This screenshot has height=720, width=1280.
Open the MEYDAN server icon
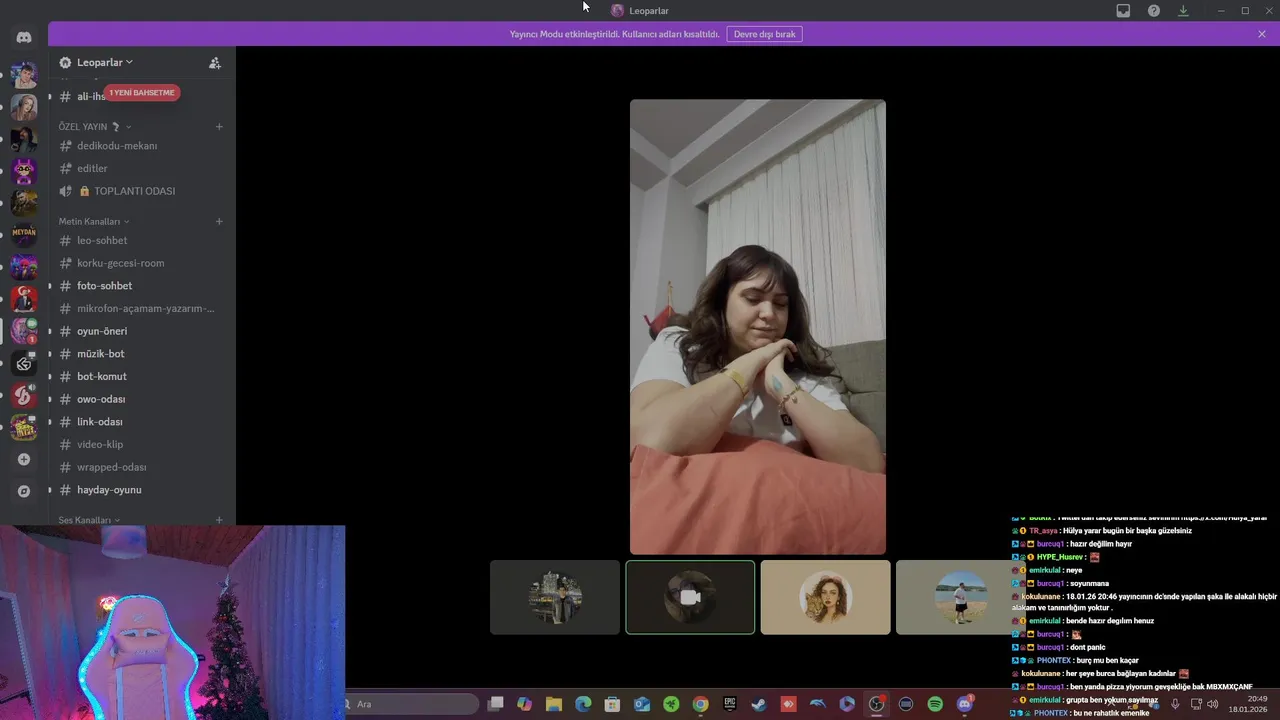24,234
